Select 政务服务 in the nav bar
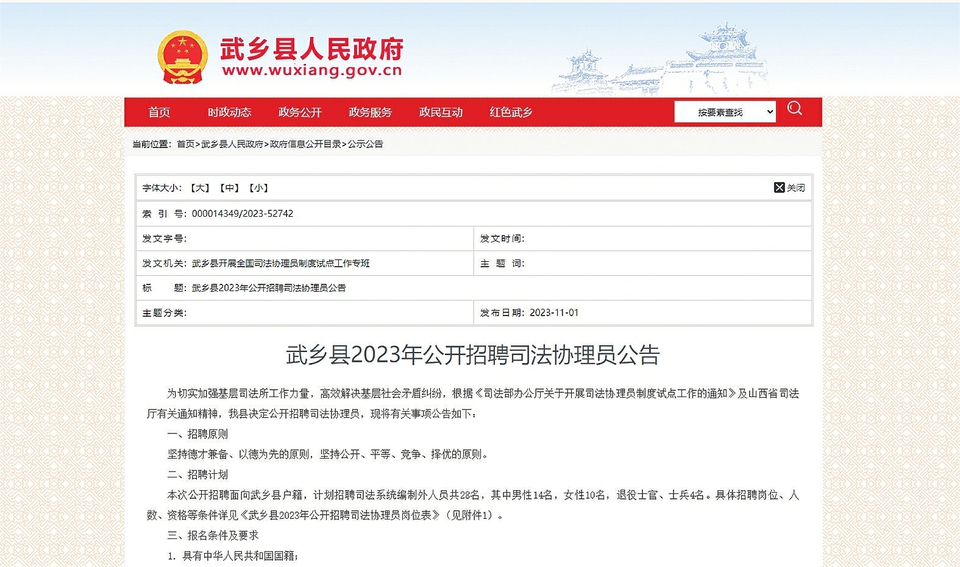The width and height of the screenshot is (960, 567). point(370,112)
